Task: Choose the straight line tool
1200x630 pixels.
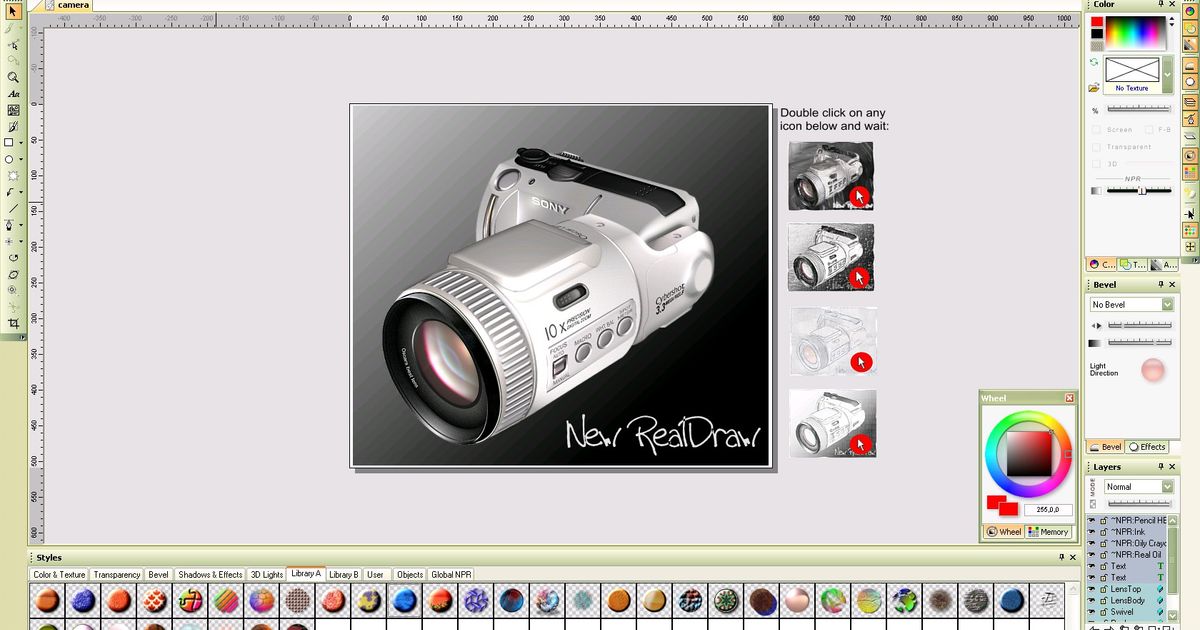Action: (x=13, y=209)
